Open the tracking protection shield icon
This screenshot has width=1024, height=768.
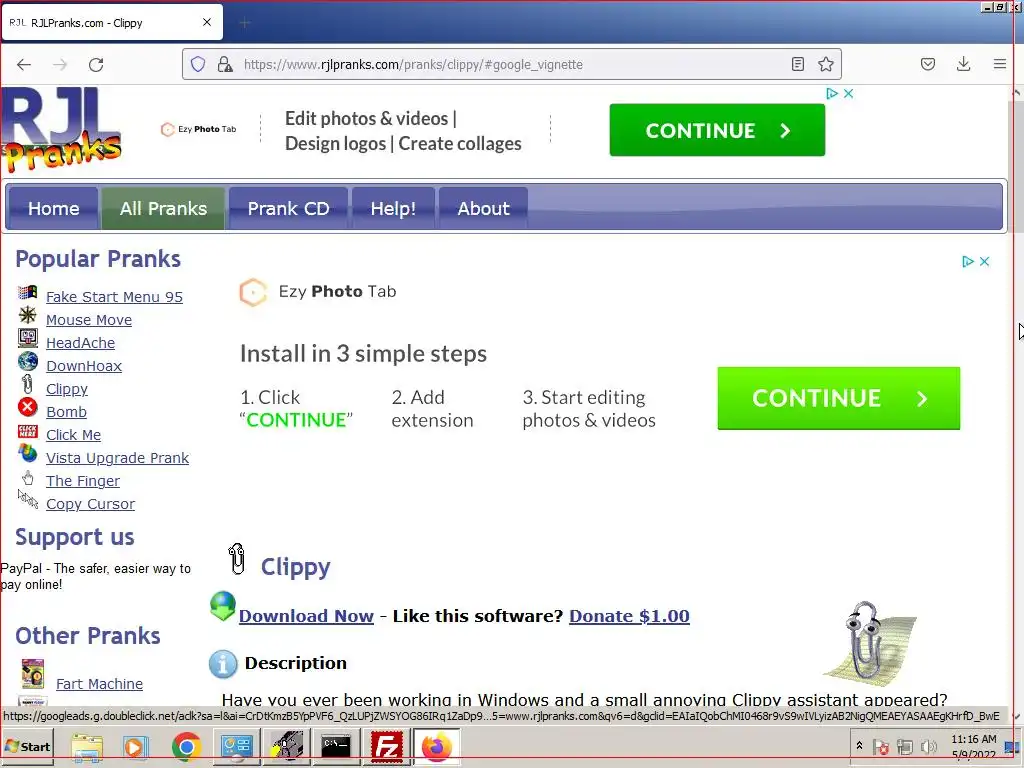198,64
